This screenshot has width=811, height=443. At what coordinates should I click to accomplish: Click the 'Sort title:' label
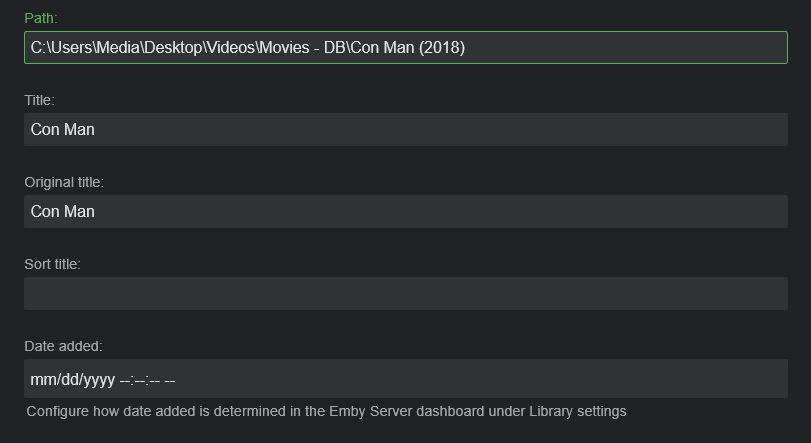(52, 264)
